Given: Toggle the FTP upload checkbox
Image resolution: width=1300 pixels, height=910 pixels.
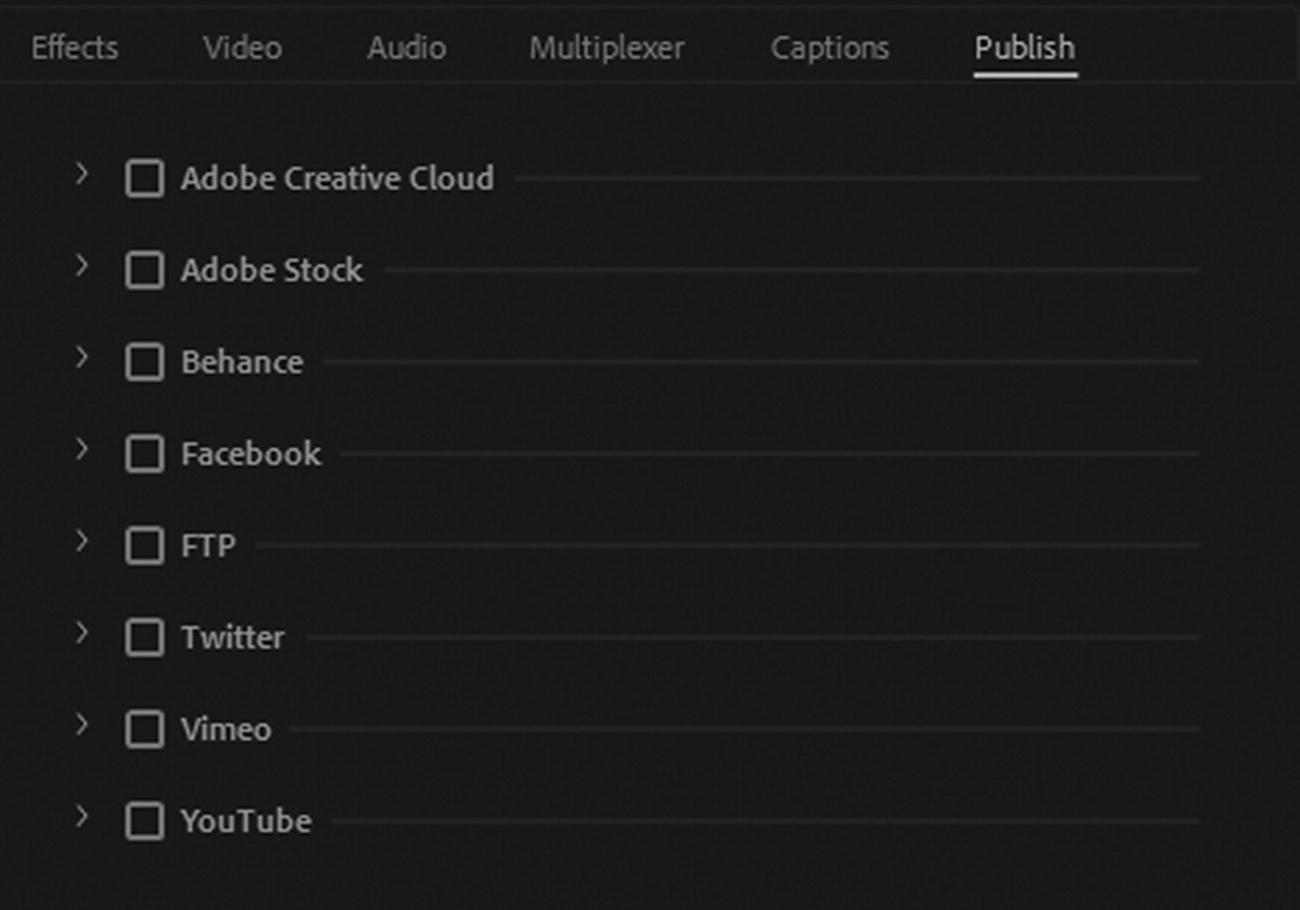Looking at the screenshot, I should pos(145,546).
